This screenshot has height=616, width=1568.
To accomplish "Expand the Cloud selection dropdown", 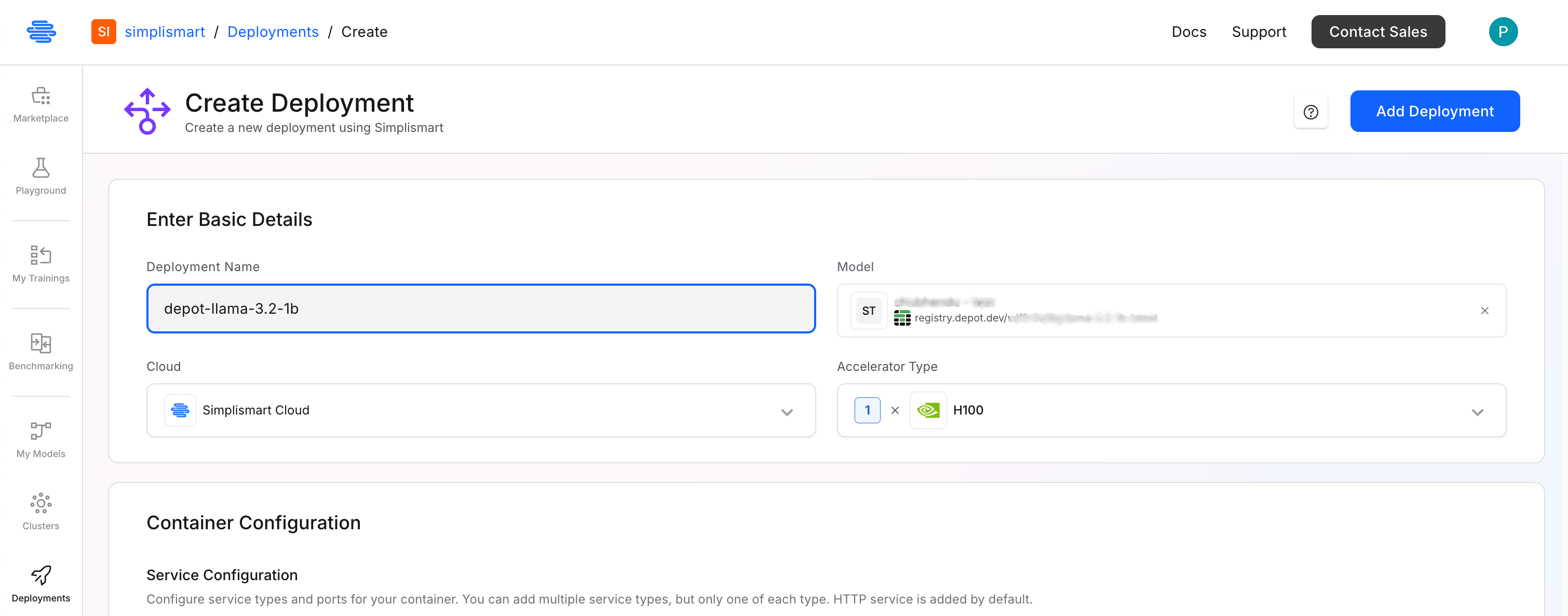I will pyautogui.click(x=787, y=411).
